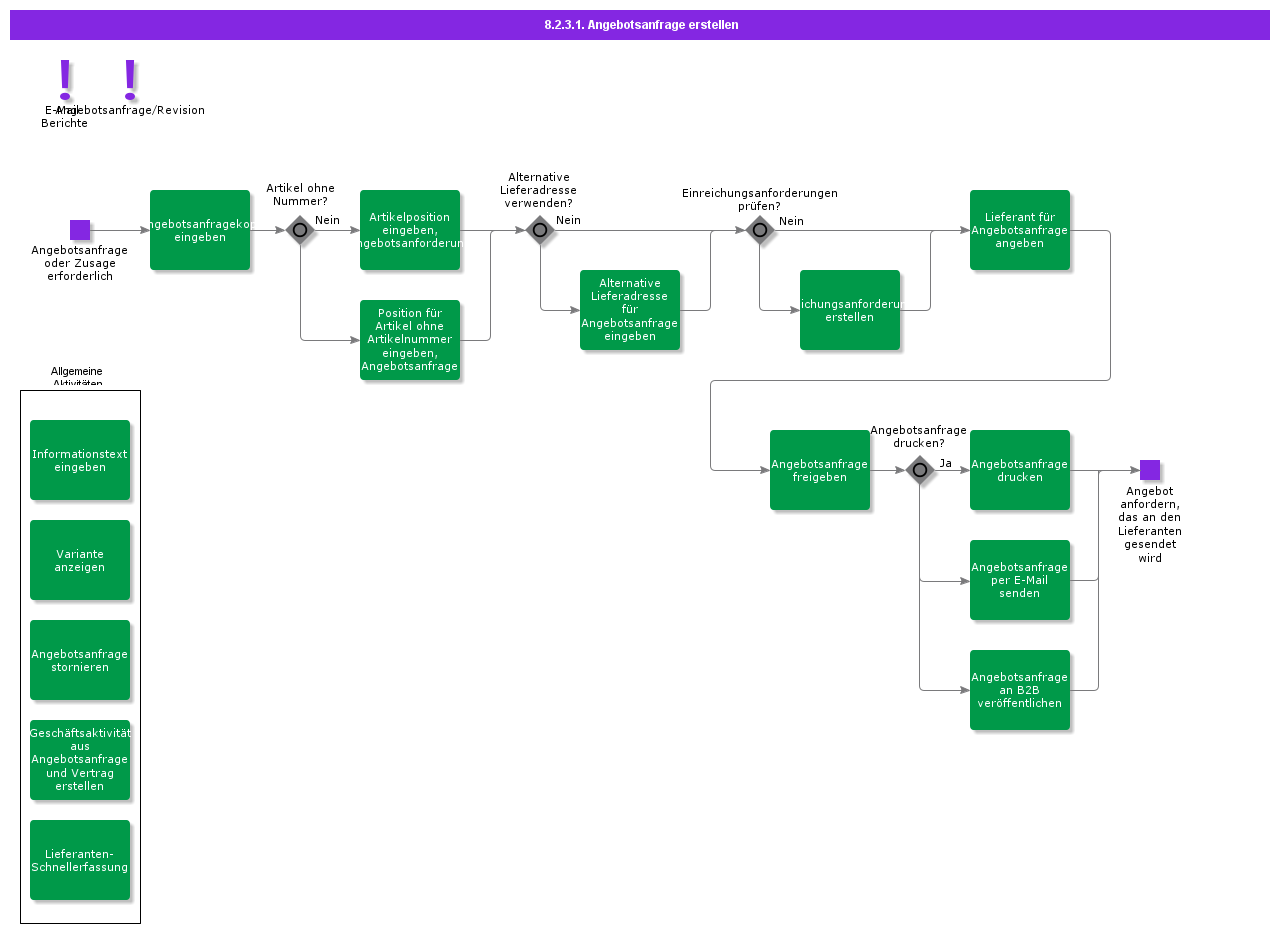
Task: Open the 'Variante anzeigen' activity
Action: tap(80, 560)
